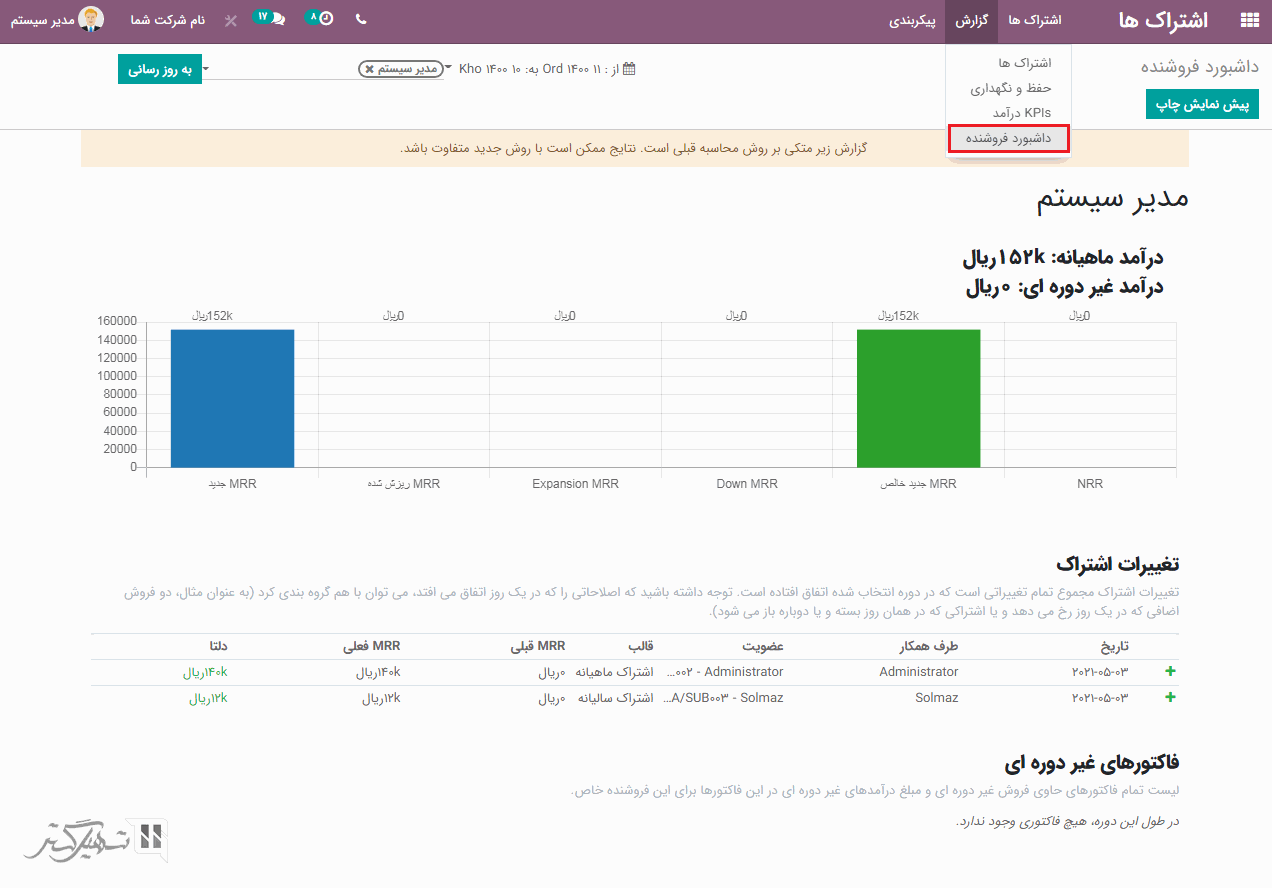Click the NRR axis label
Image resolution: width=1272 pixels, height=888 pixels.
pyautogui.click(x=1090, y=484)
